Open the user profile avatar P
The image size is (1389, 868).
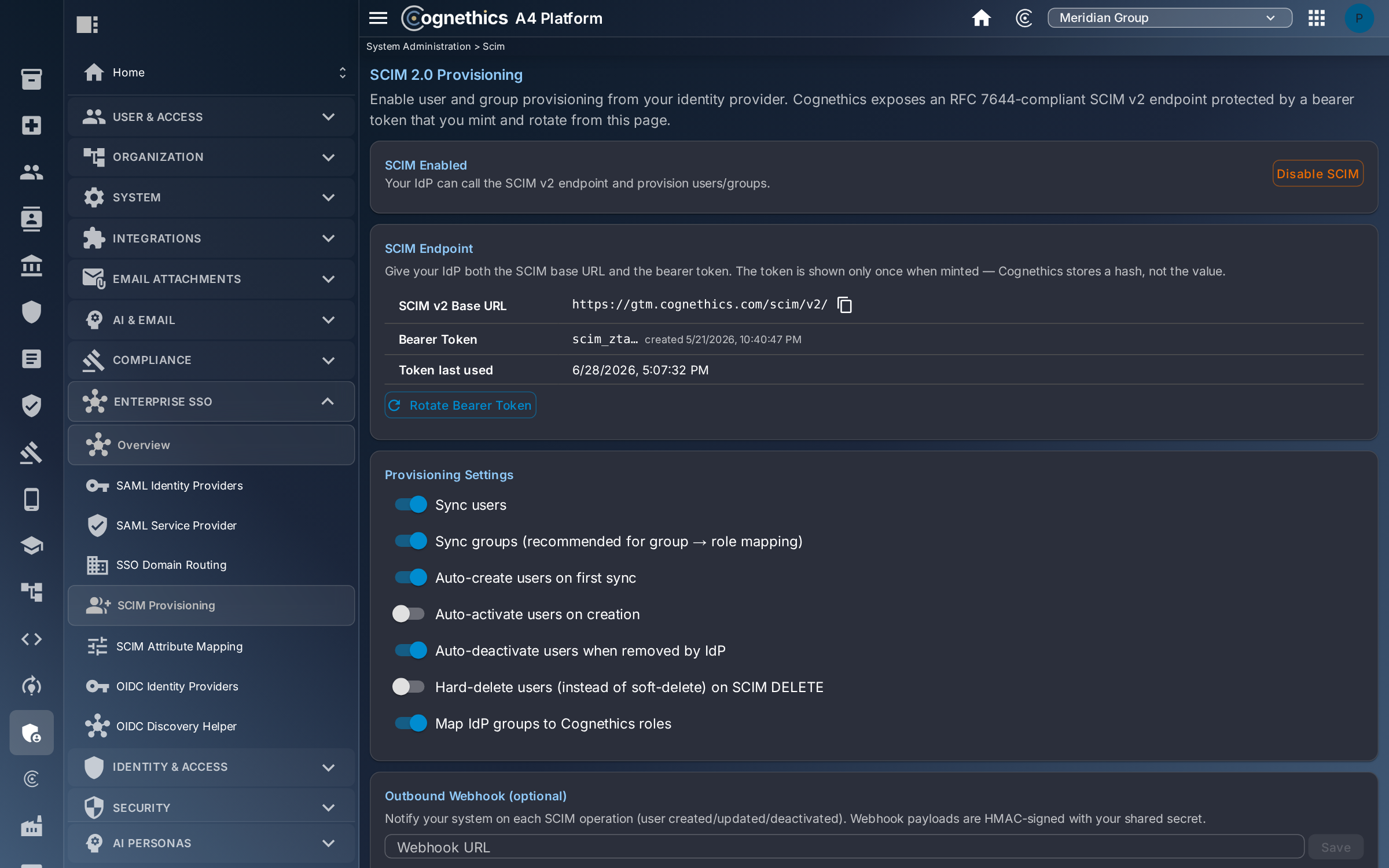click(x=1358, y=18)
